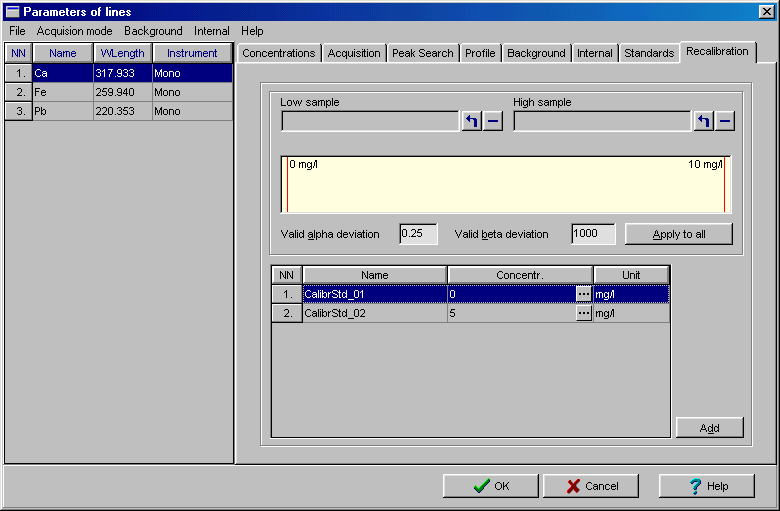Click wavelength cell 220.353
This screenshot has width=780, height=511.
122,111
